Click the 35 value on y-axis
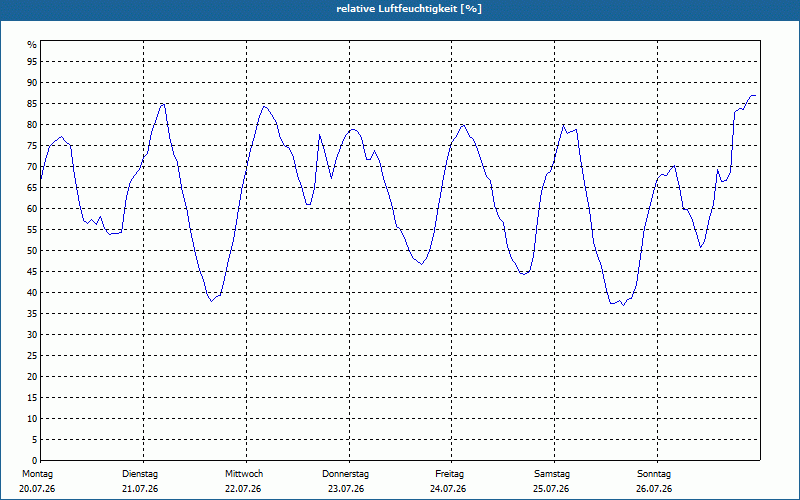 coord(32,314)
